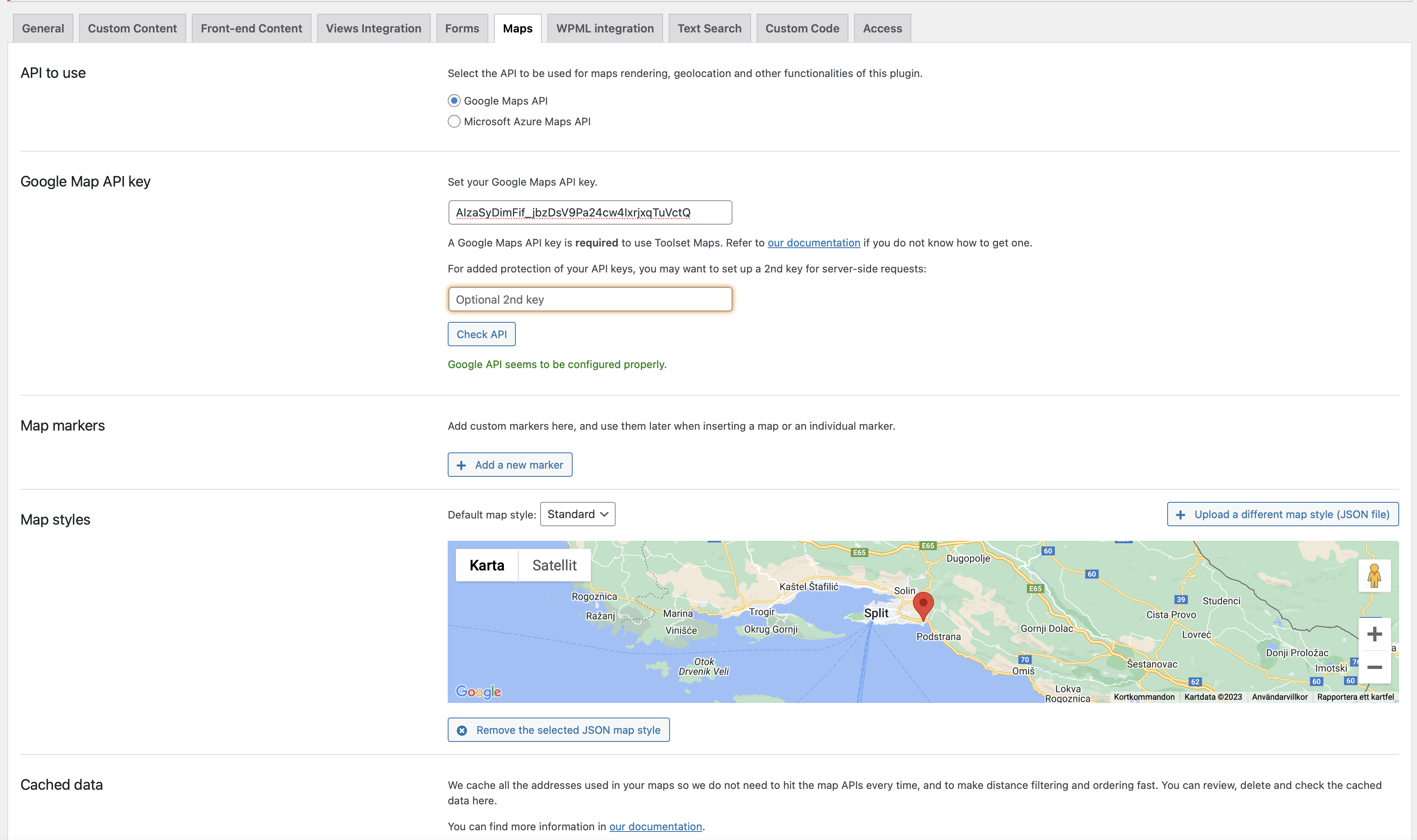Click the Street View pegman icon
The height and width of the screenshot is (840, 1417).
point(1374,576)
